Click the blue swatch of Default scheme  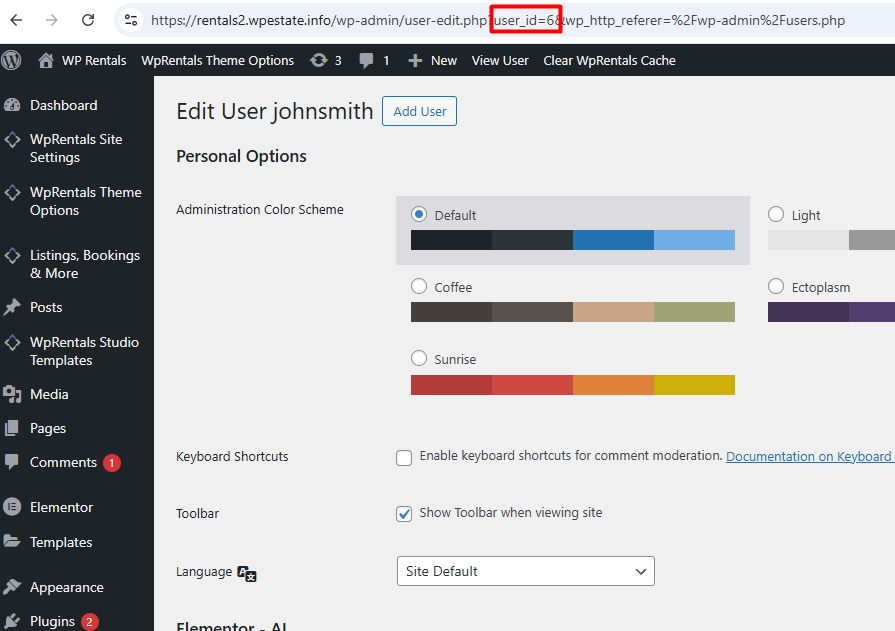click(x=613, y=240)
